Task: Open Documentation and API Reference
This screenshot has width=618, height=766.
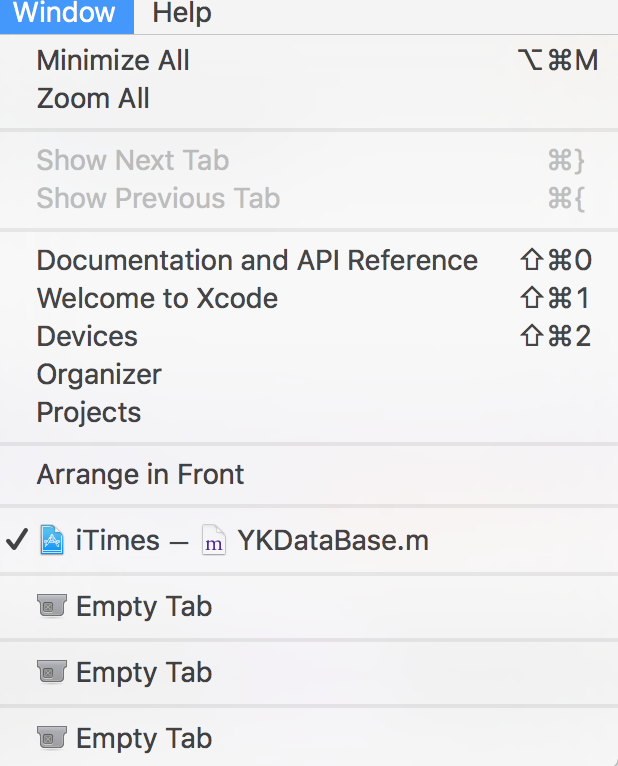Action: point(257,261)
